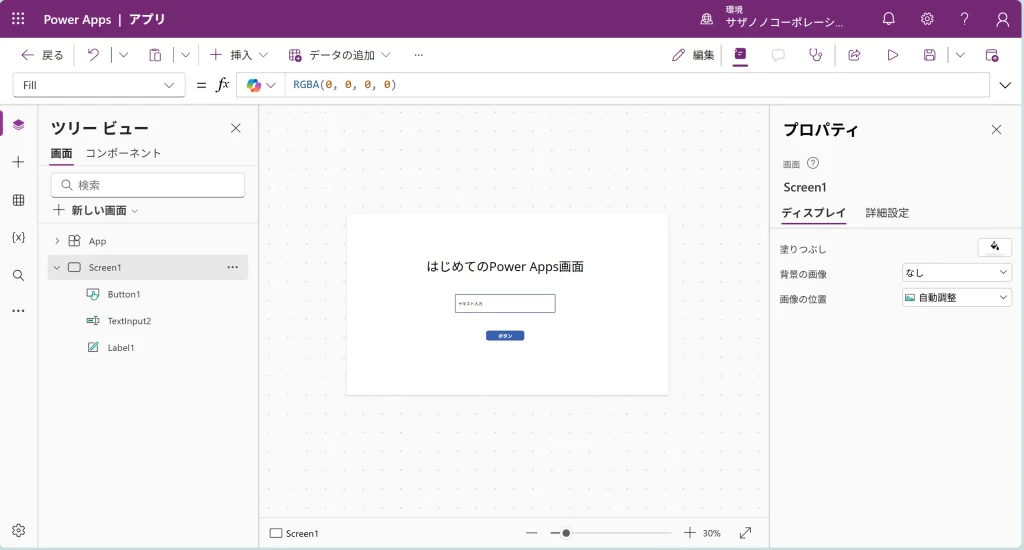Expand the App tree node
The width and height of the screenshot is (1024, 550).
click(x=57, y=241)
